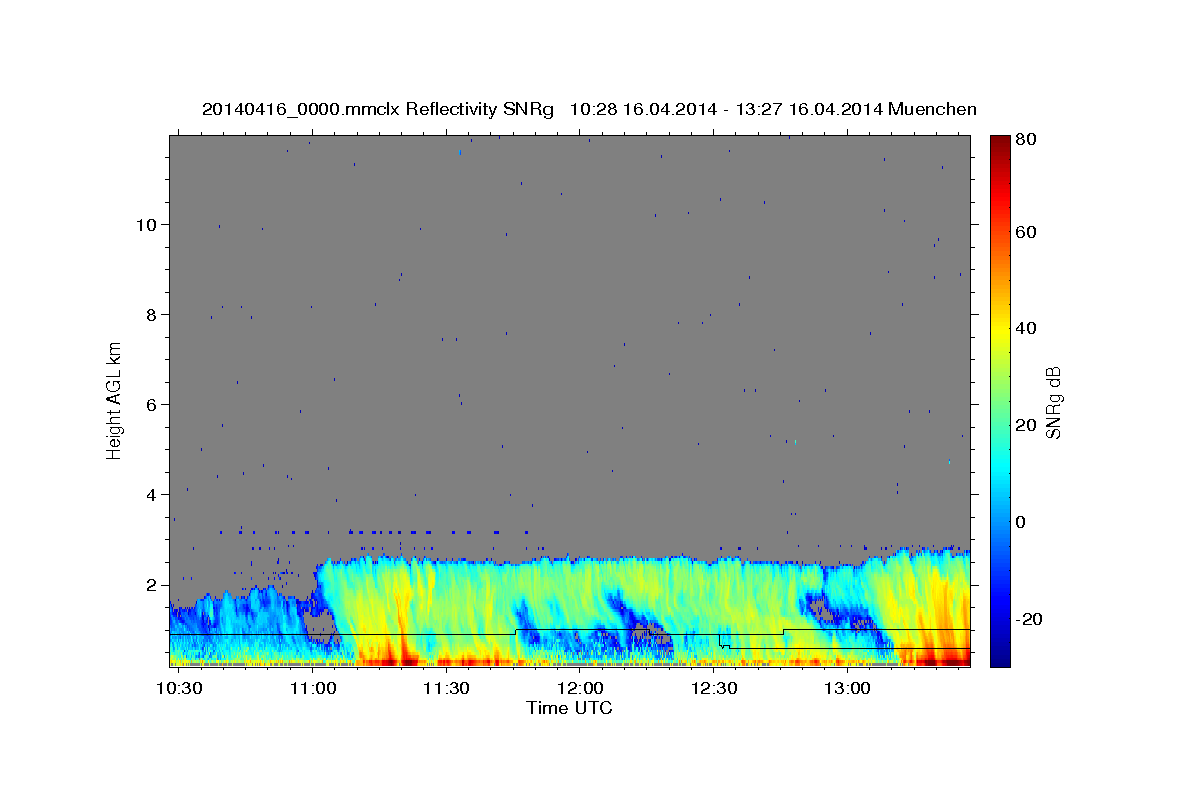Screen dimensions: 1200x800
Task: Click the colorbar -20 label
Action: [x=1029, y=619]
